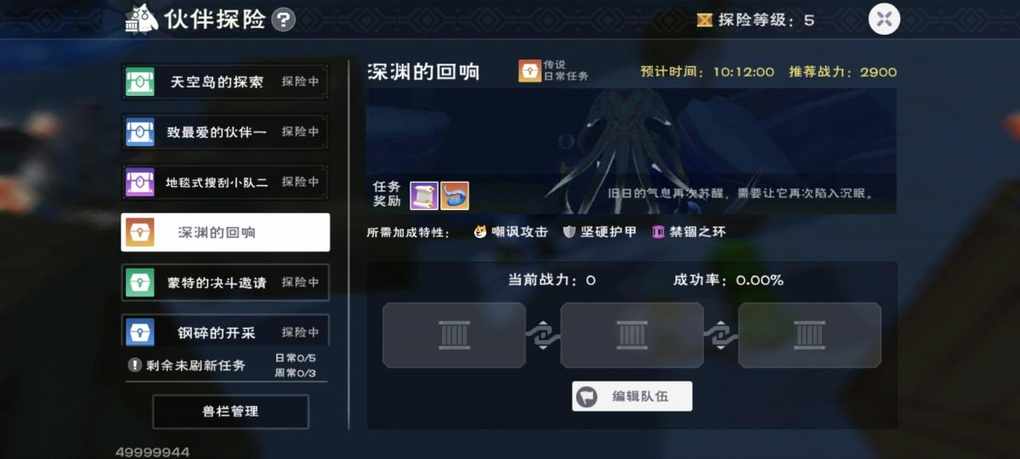
Task: Click the 禁锢之环 trait icon
Action: pyautogui.click(x=658, y=231)
